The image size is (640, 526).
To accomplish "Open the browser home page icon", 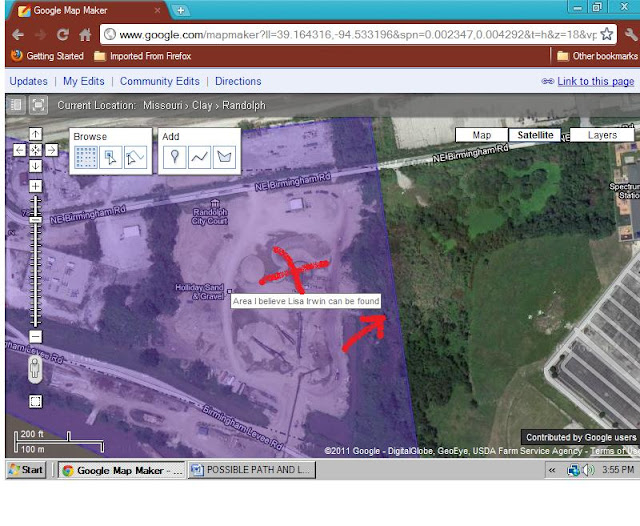I will coord(85,35).
